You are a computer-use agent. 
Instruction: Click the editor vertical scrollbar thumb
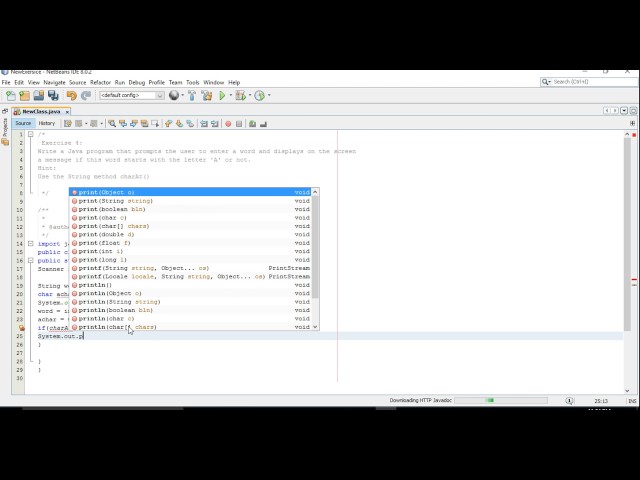(x=627, y=235)
